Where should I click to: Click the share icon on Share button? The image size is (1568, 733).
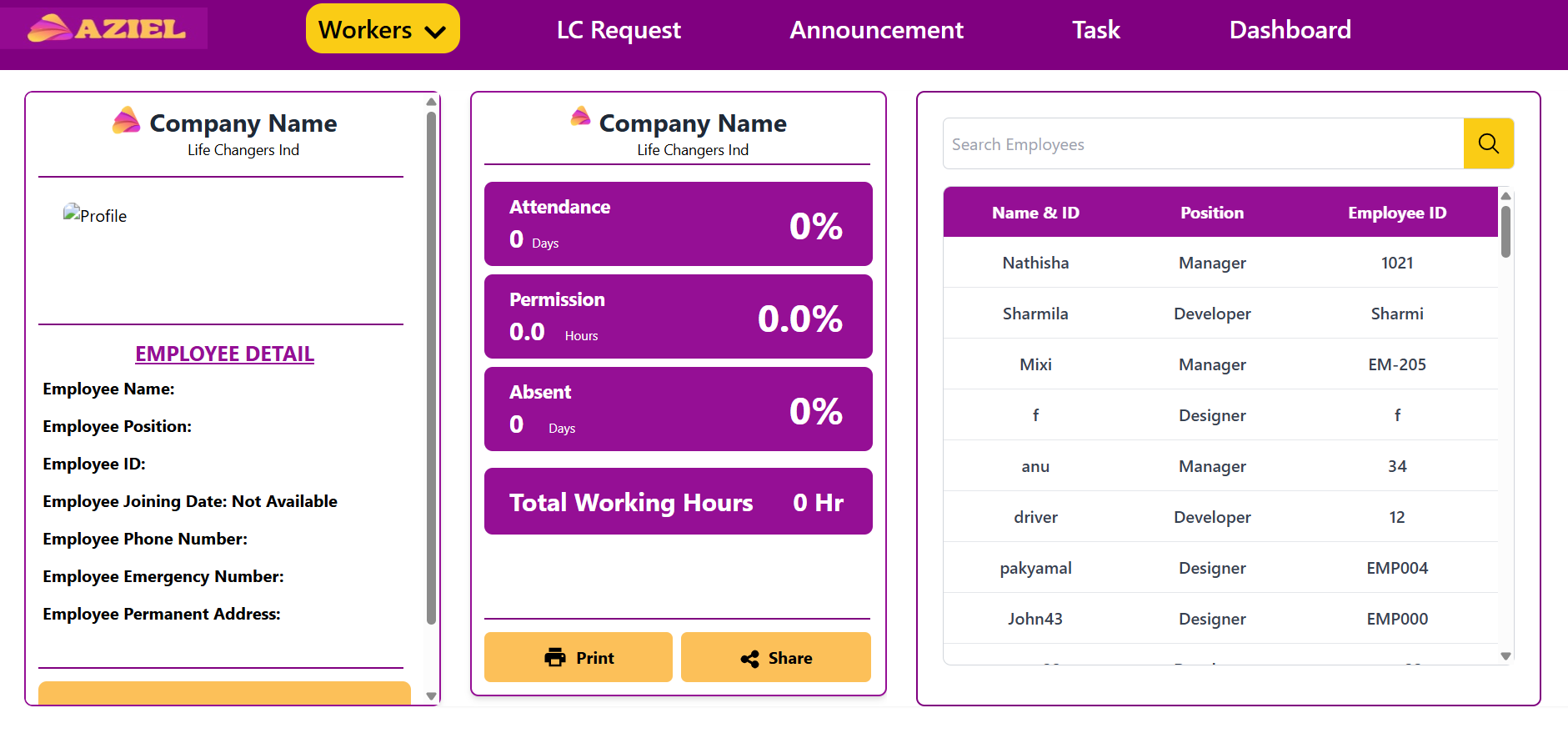(x=749, y=659)
